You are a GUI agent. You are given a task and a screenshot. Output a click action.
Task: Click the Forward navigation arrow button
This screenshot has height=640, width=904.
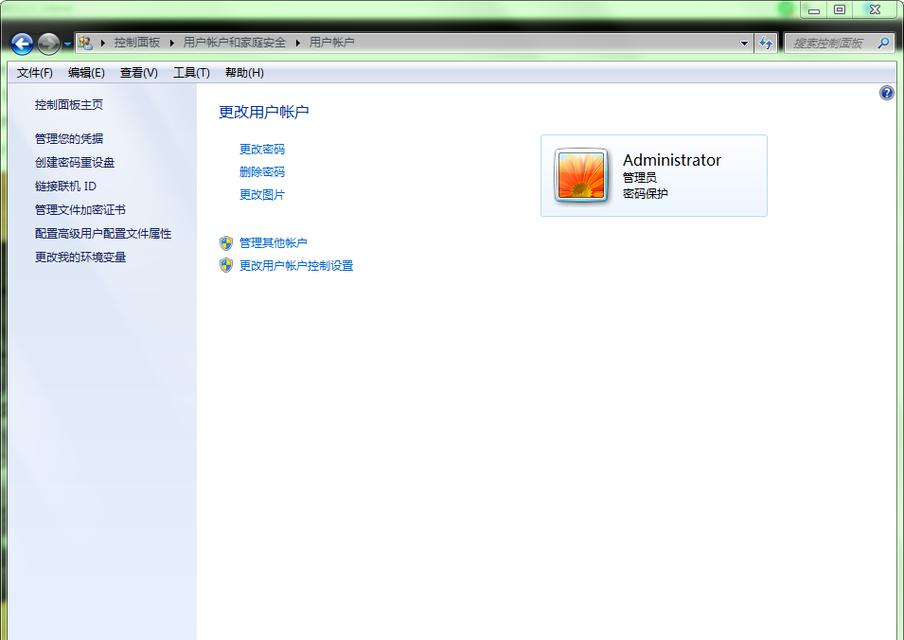coord(48,43)
